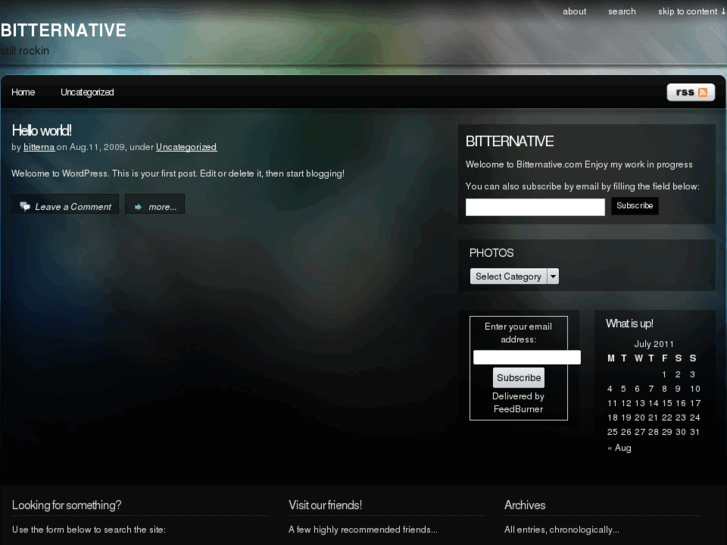Click calendar day 1
The height and width of the screenshot is (545, 727).
pyautogui.click(x=664, y=374)
